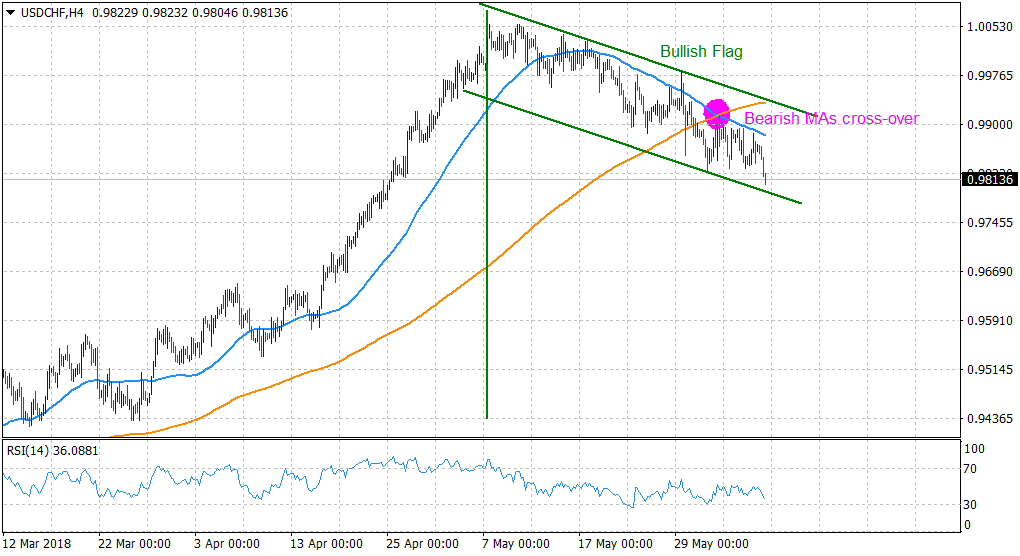Image resolution: width=1020 pixels, height=556 pixels.
Task: Click the current price tag 0.98136
Action: 988,179
